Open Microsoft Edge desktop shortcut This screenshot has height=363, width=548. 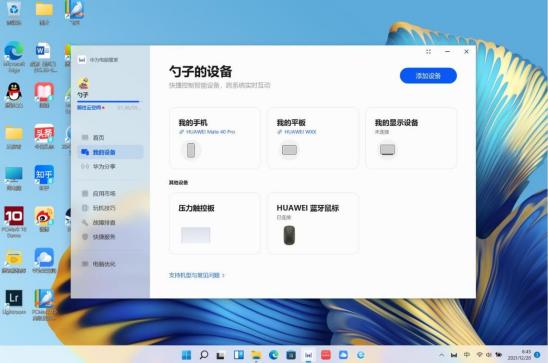(x=14, y=57)
